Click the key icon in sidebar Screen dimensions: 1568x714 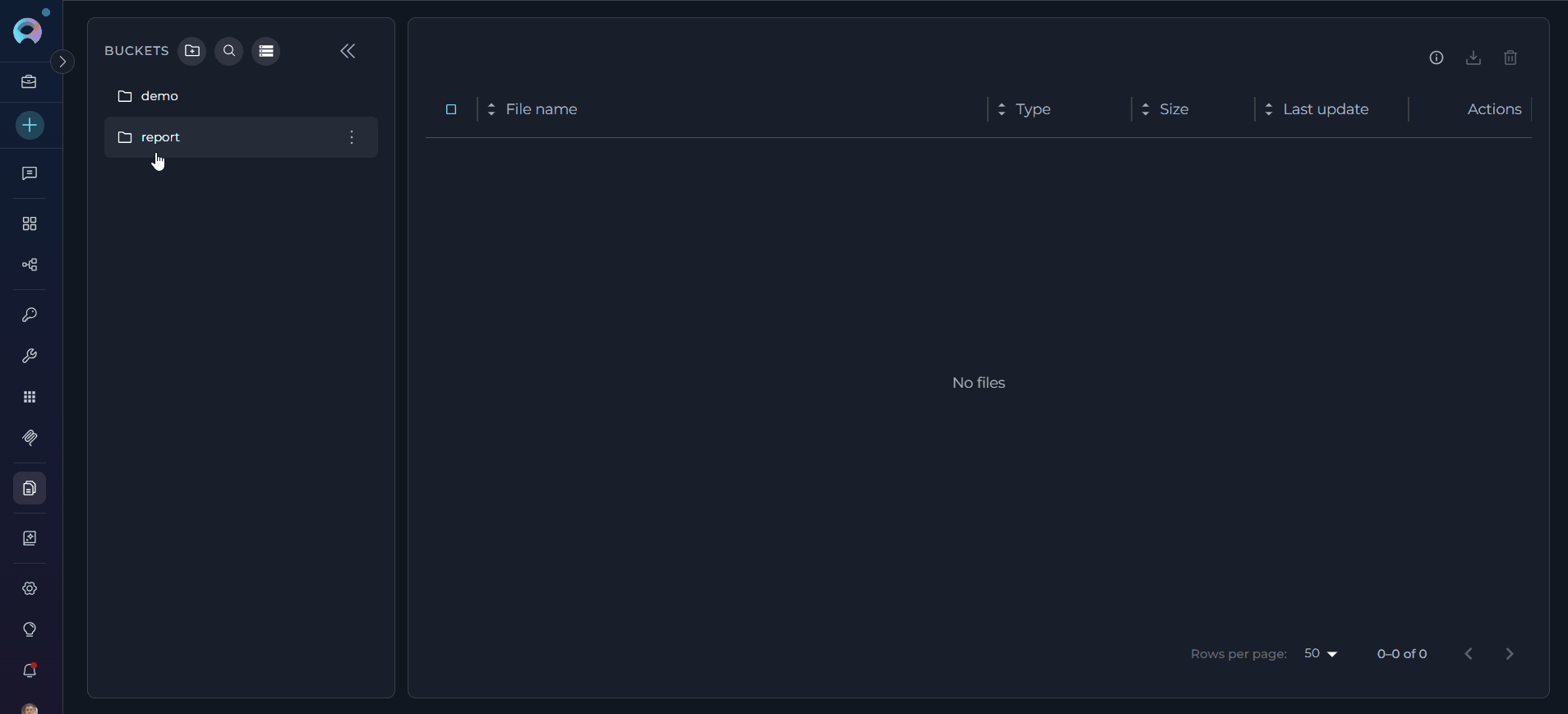(30, 315)
